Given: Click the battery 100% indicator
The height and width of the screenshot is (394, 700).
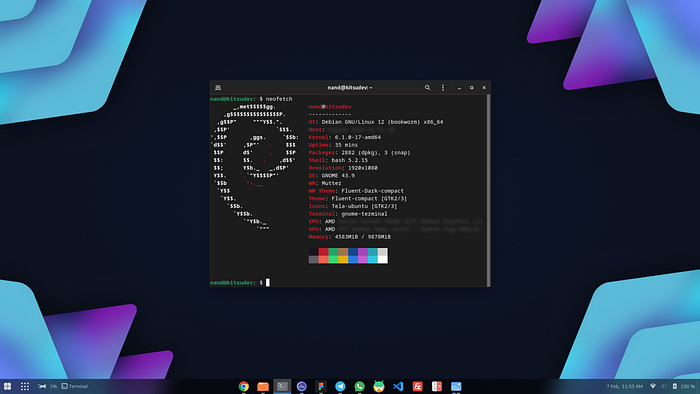Looking at the screenshot, I should 683,386.
